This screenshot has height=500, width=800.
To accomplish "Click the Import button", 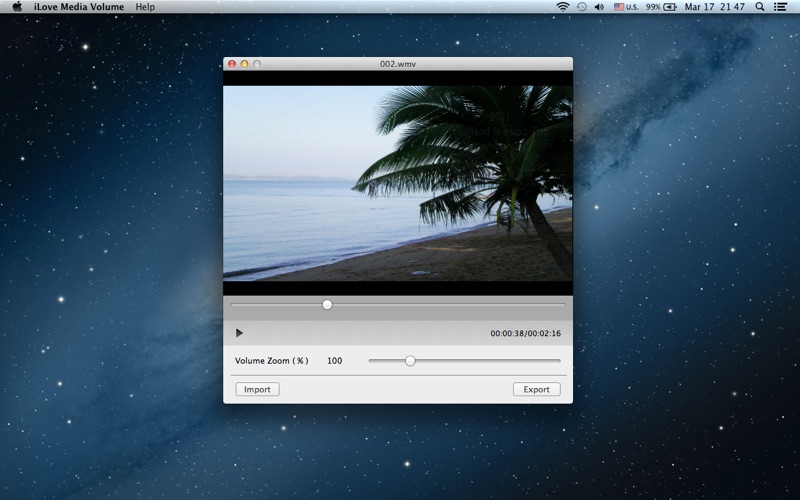I will tap(257, 389).
